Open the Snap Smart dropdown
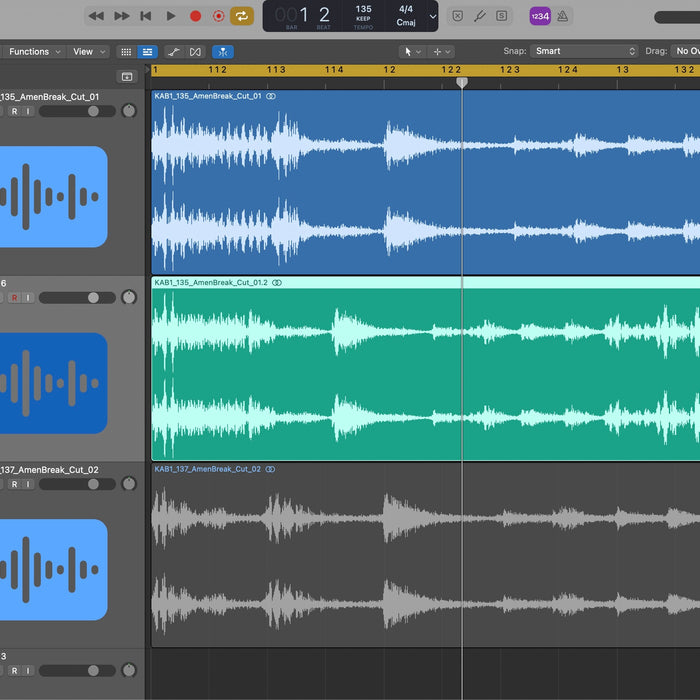 click(584, 51)
